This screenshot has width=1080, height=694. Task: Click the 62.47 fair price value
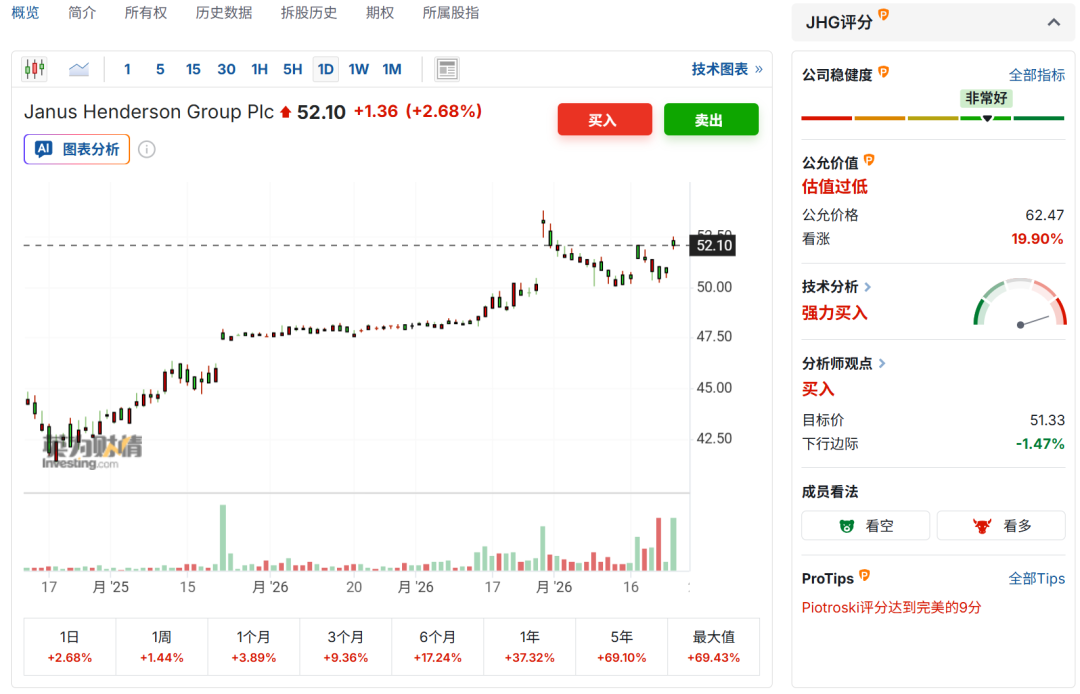click(1044, 215)
